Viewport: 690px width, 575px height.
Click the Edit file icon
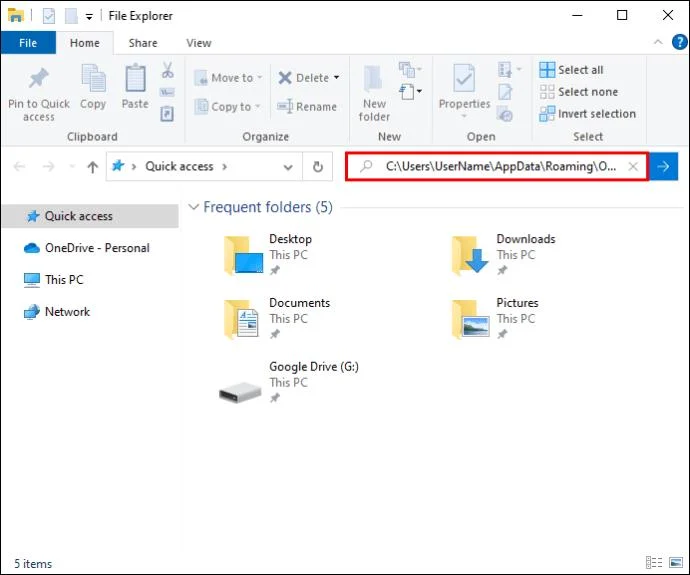505,92
